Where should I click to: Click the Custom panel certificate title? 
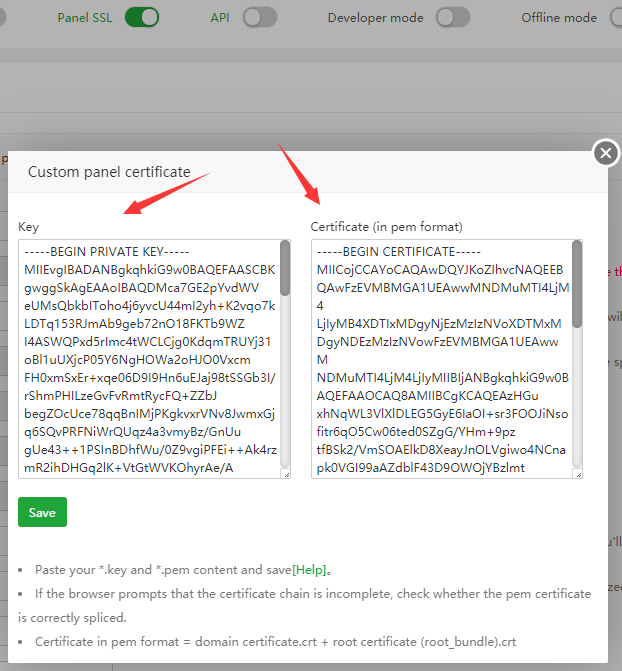[x=109, y=172]
